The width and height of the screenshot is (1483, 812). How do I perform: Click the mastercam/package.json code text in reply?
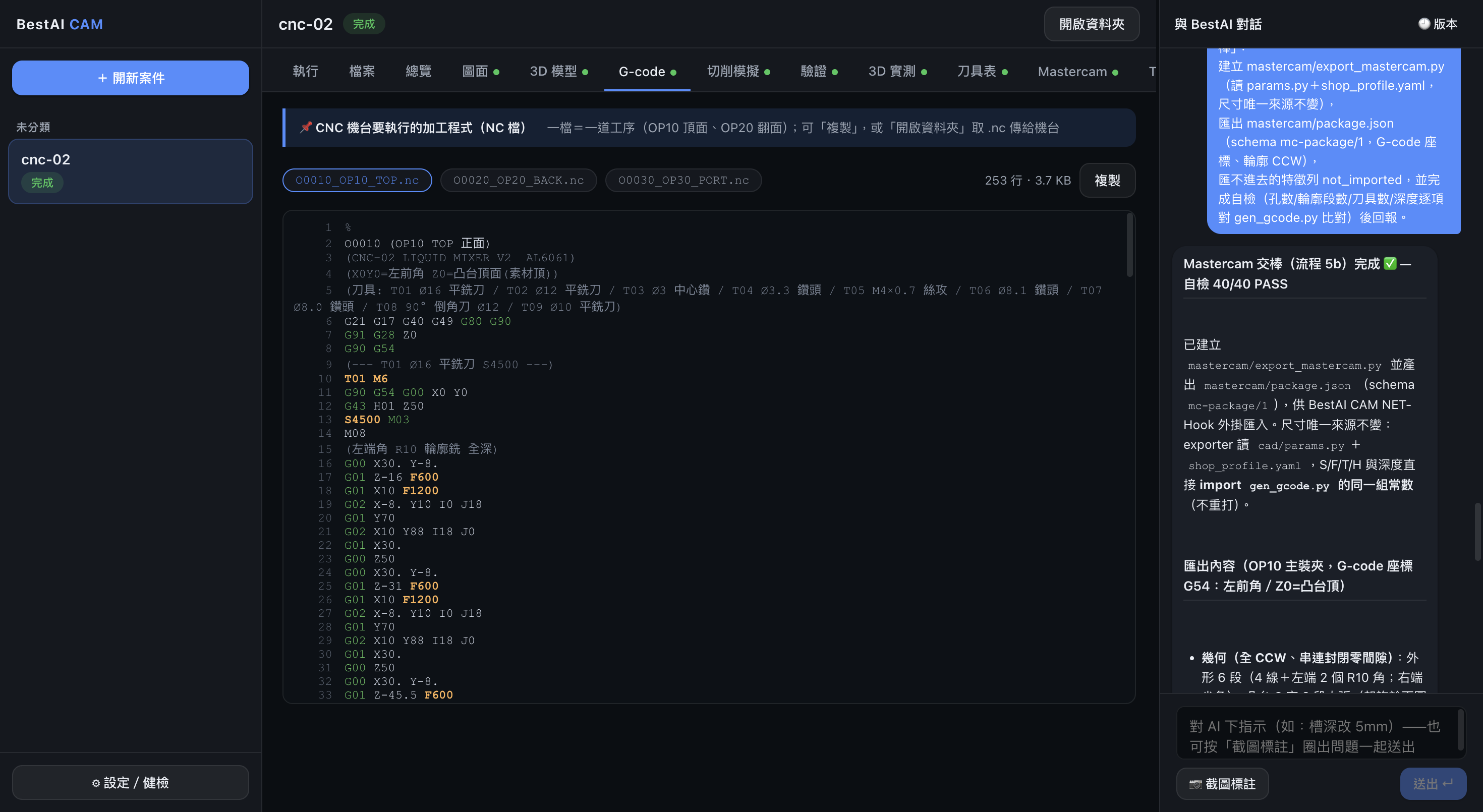pyautogui.click(x=1277, y=385)
